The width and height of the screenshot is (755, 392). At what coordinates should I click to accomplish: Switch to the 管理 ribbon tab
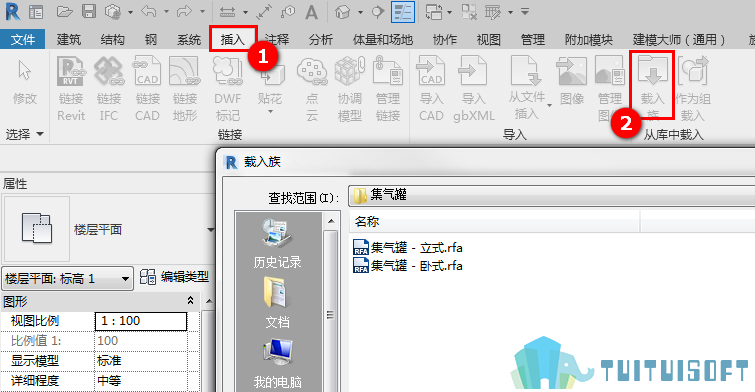coord(533,39)
